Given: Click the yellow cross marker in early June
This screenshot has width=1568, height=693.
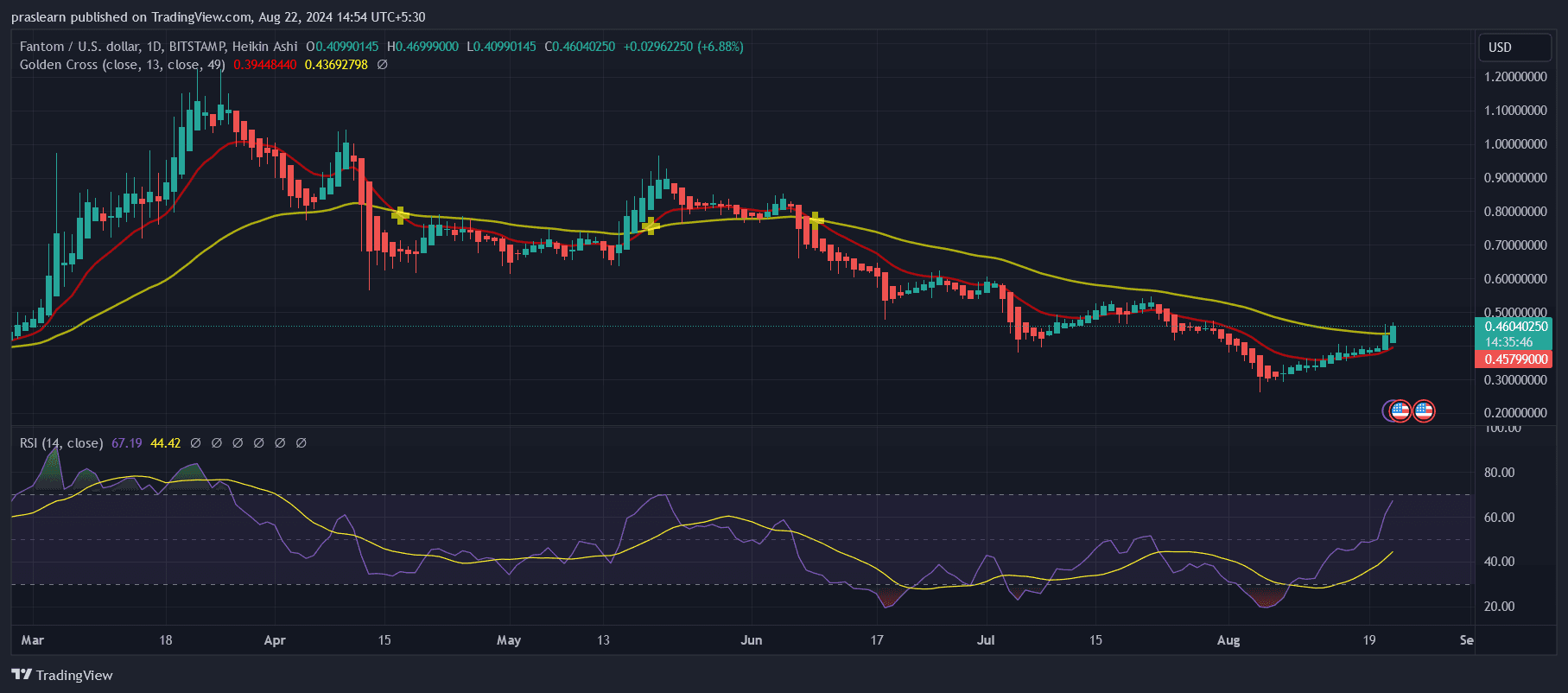Looking at the screenshot, I should click(814, 220).
